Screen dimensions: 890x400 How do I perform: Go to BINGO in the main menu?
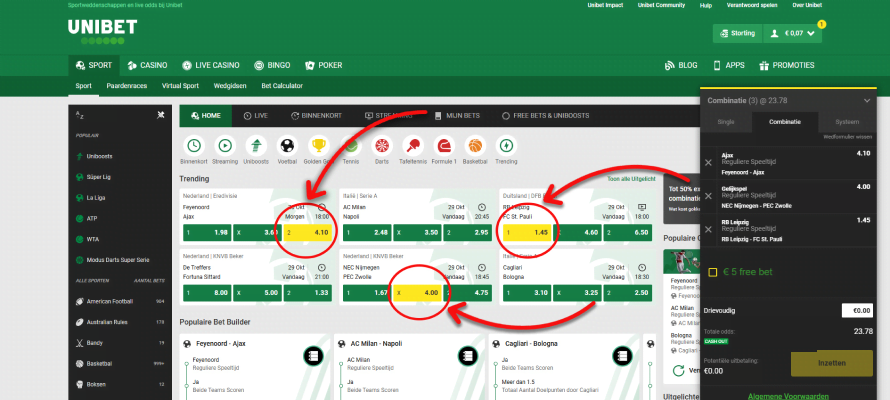pos(272,65)
